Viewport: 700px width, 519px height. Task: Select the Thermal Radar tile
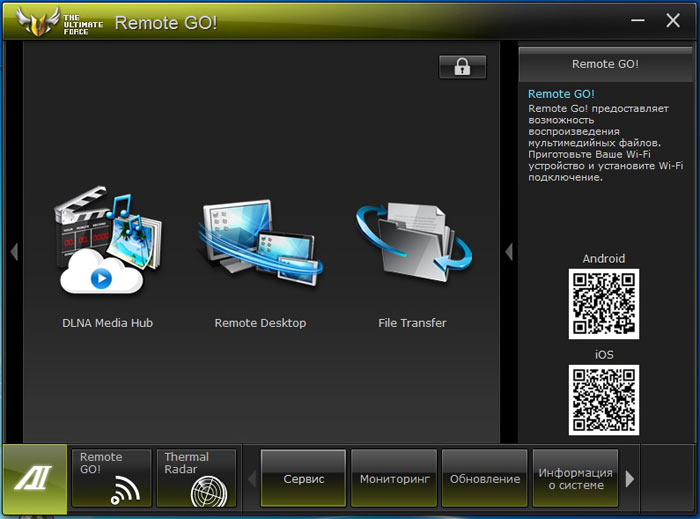point(196,478)
